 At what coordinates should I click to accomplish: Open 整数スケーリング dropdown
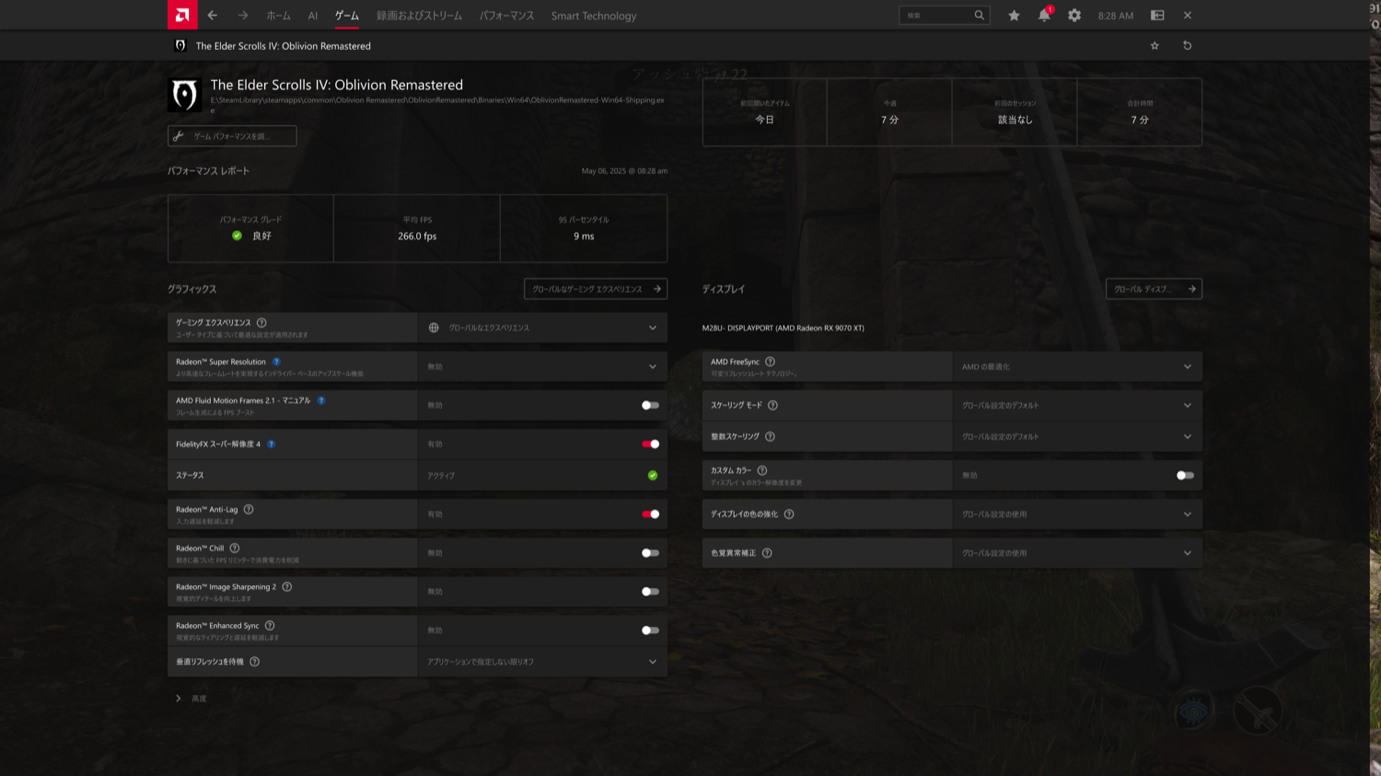pyautogui.click(x=1077, y=436)
